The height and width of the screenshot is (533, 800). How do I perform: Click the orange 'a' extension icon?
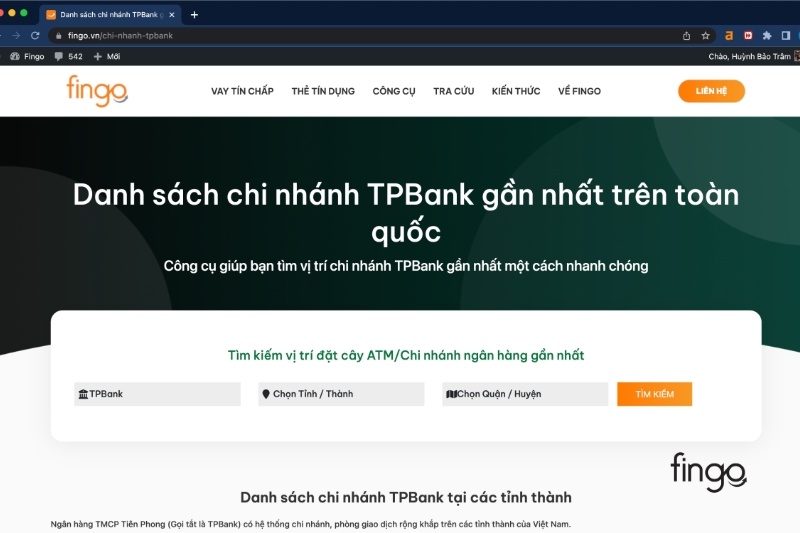tap(729, 36)
